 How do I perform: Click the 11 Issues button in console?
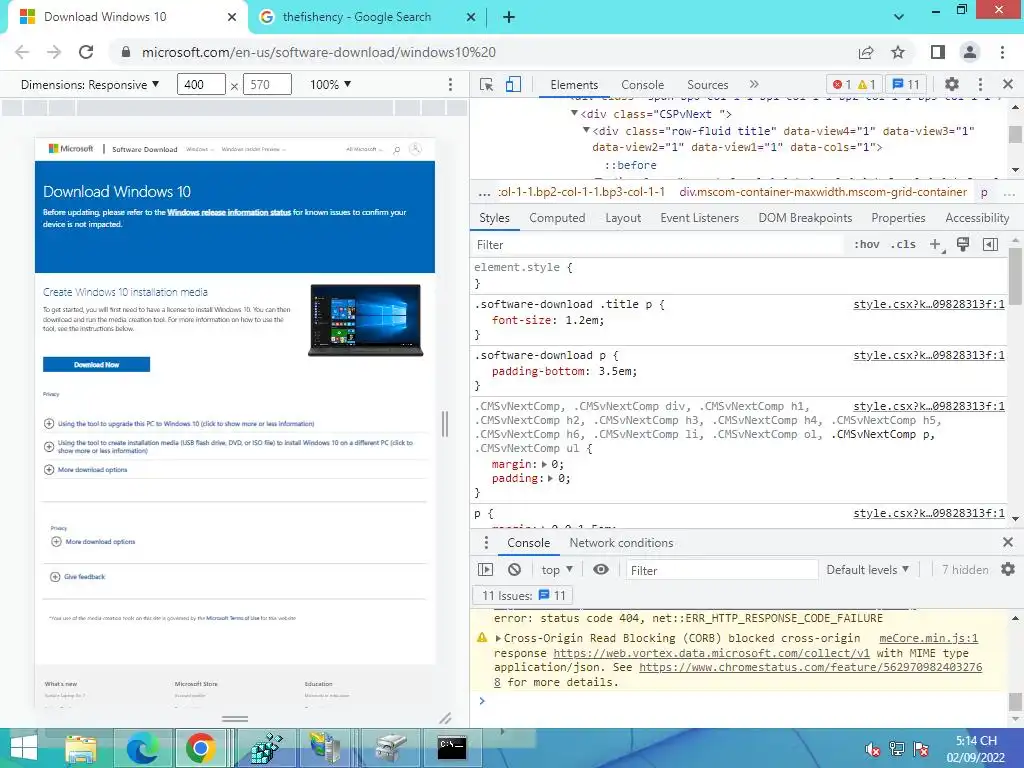tap(522, 596)
